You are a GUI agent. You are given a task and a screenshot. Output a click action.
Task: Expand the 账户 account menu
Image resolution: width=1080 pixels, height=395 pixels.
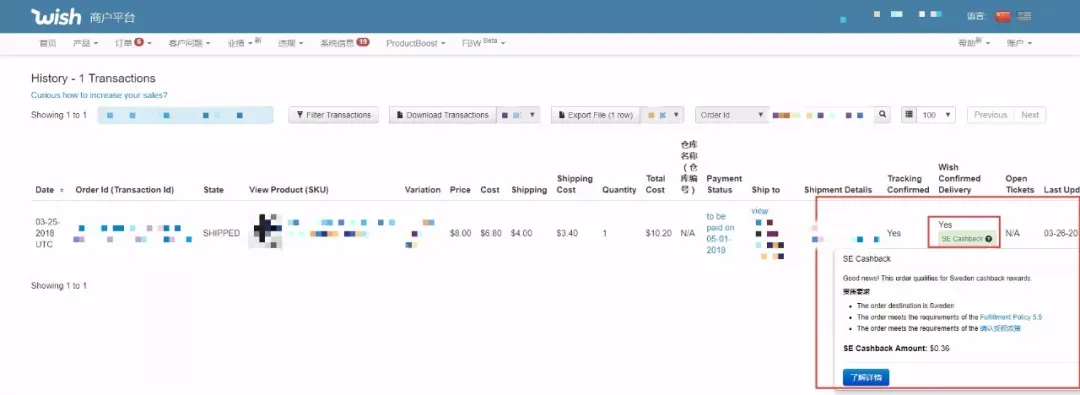tap(1019, 43)
